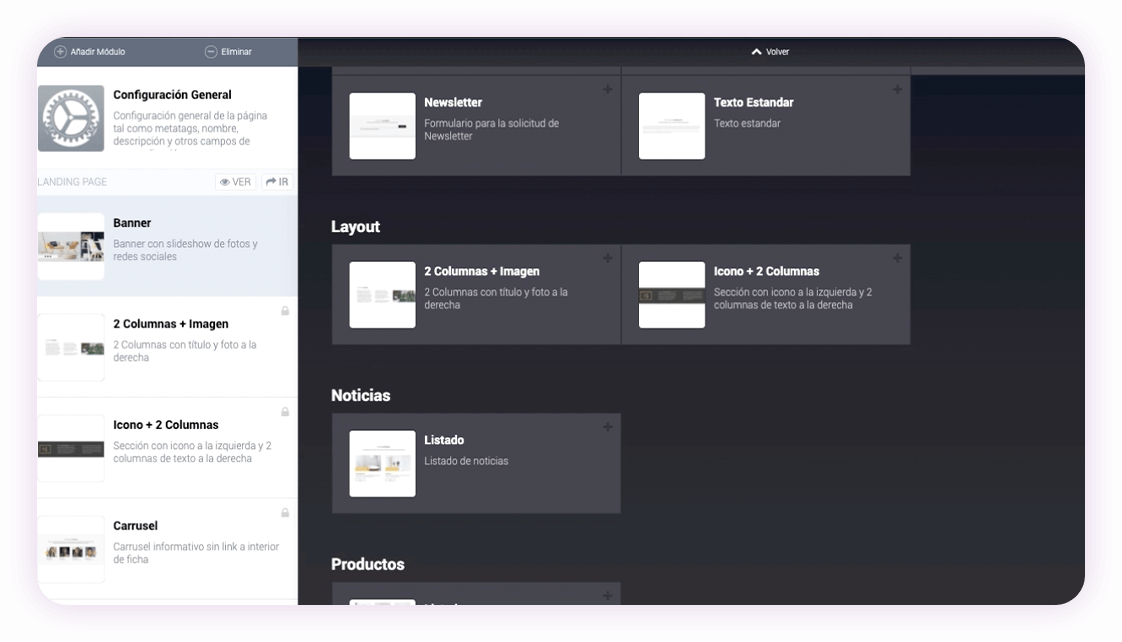Screen dimensions: 1122x642
Task: Click the Texto Estandar thumbnail preview
Action: (672, 126)
